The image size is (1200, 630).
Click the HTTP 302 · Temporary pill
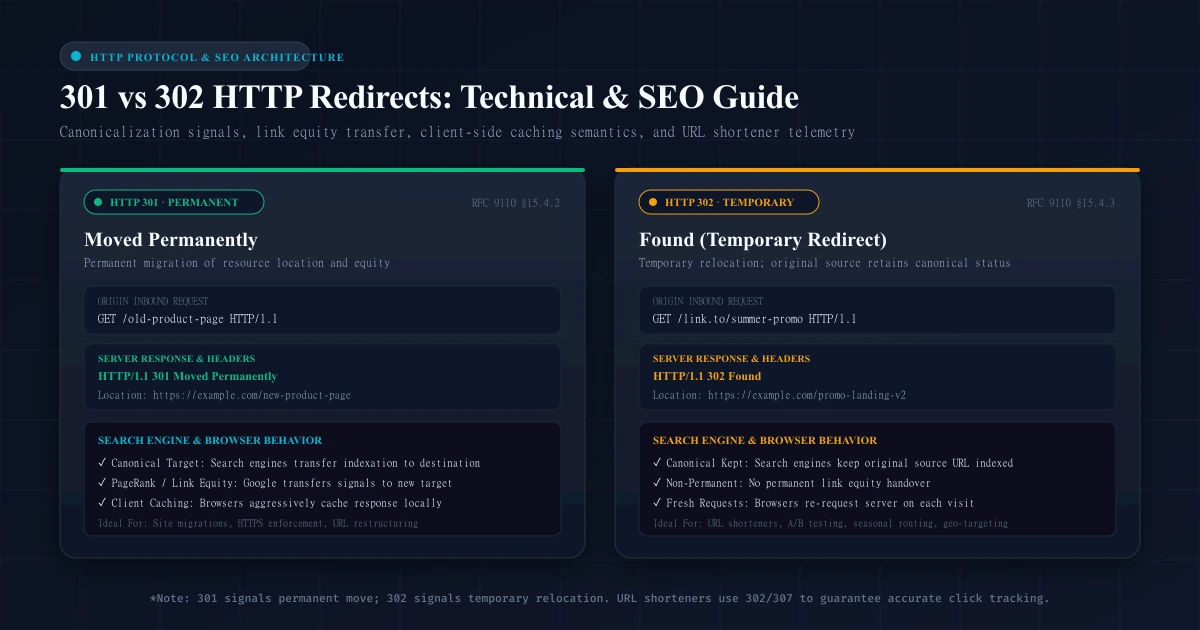(x=729, y=202)
